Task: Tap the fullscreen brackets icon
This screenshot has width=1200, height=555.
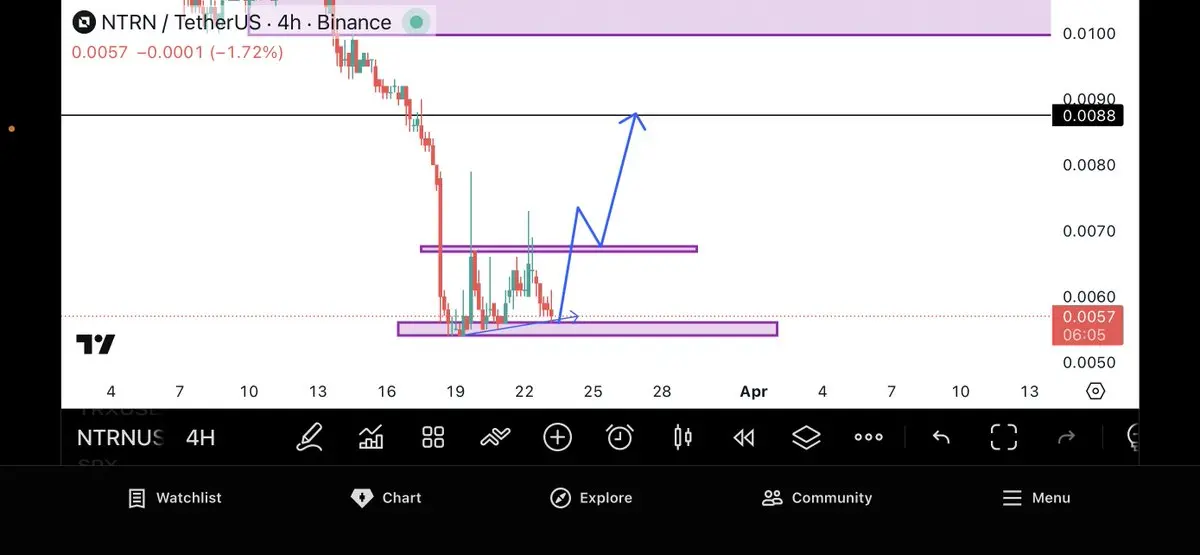Action: pos(1003,437)
